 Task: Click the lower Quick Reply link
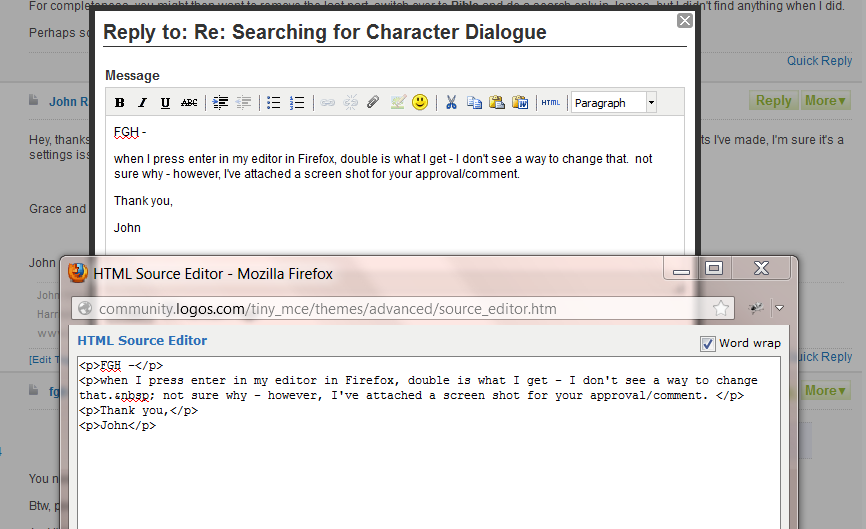(825, 357)
